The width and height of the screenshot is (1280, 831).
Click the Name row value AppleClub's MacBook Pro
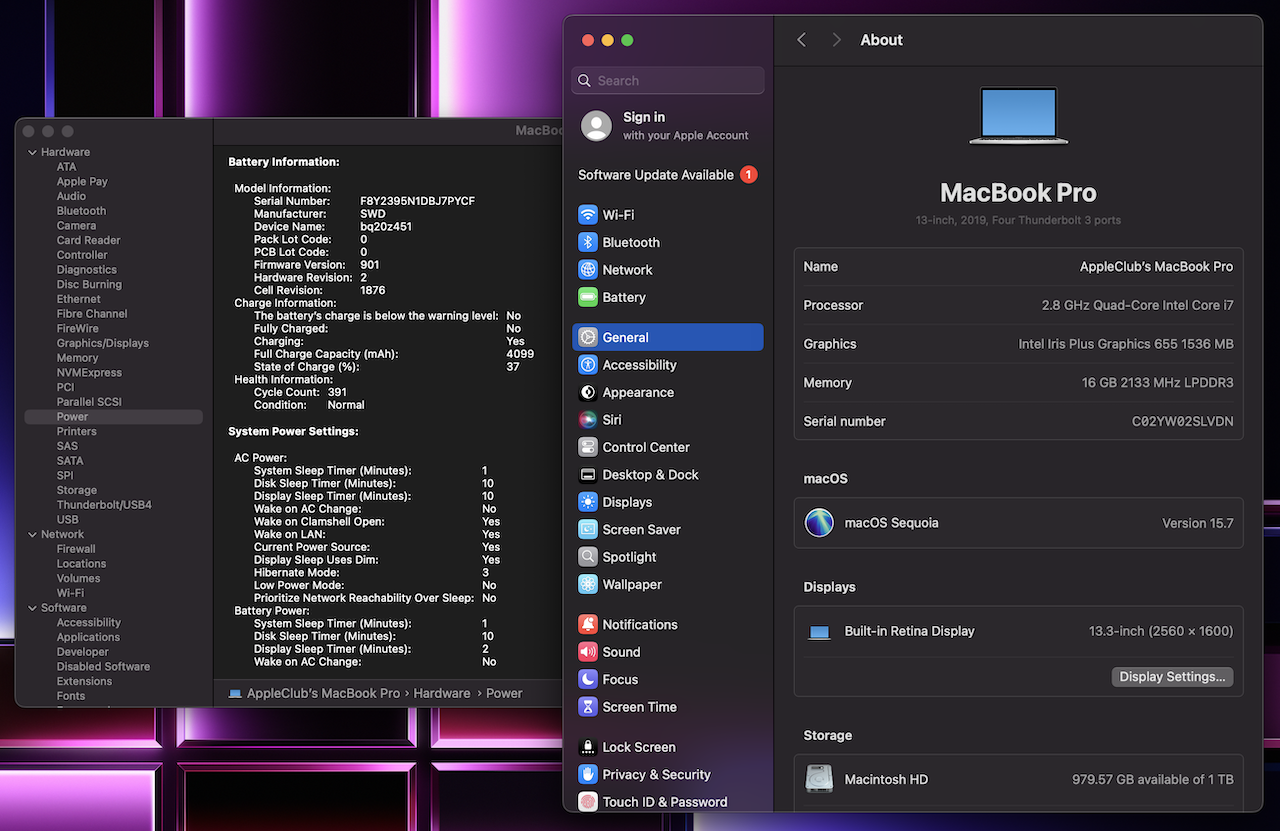pyautogui.click(x=1156, y=267)
